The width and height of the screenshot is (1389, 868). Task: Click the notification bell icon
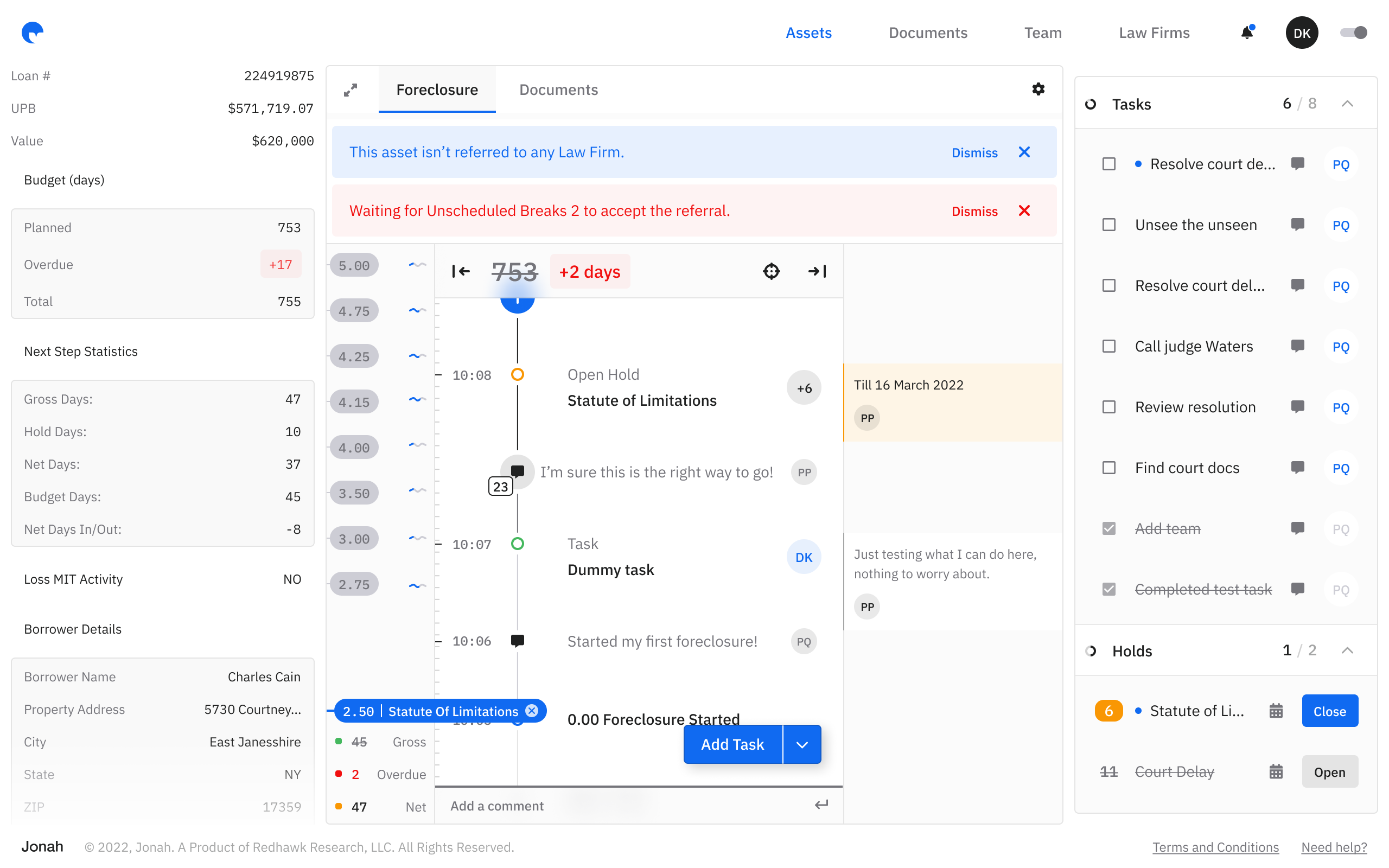(1247, 33)
